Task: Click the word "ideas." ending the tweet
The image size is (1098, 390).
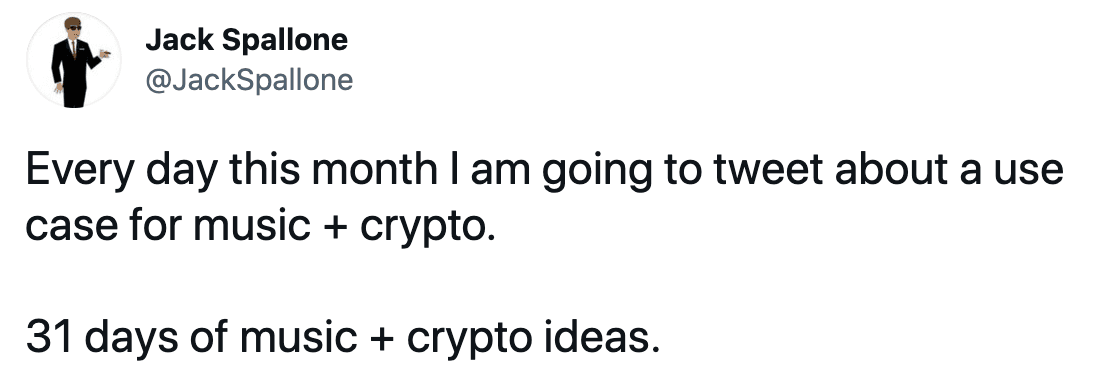Action: 601,337
